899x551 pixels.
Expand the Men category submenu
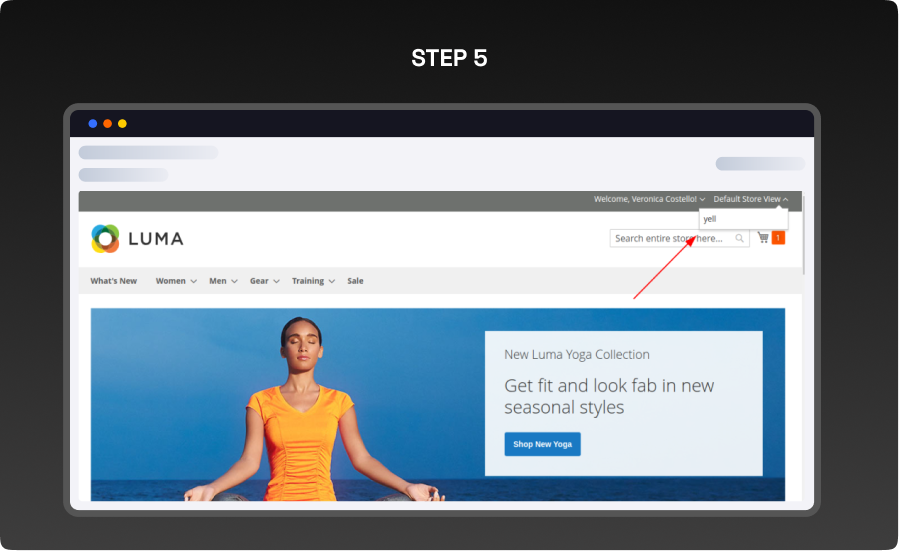pyautogui.click(x=223, y=281)
